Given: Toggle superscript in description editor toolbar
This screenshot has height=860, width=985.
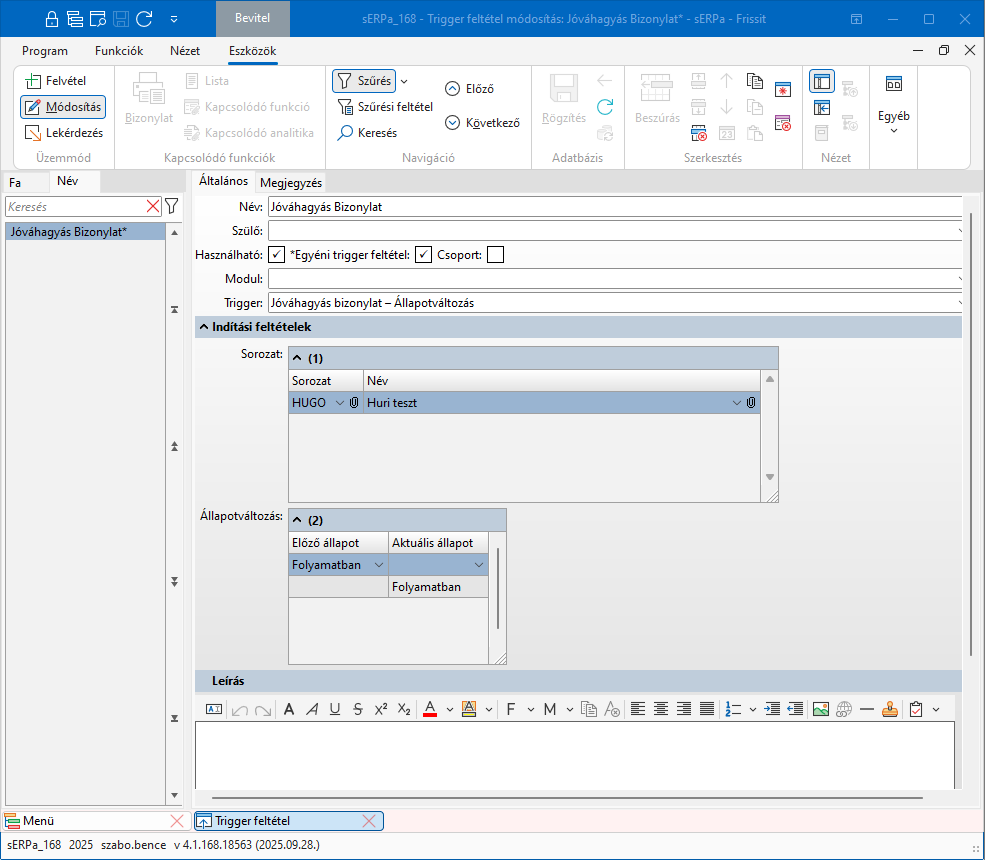Looking at the screenshot, I should pyautogui.click(x=381, y=709).
